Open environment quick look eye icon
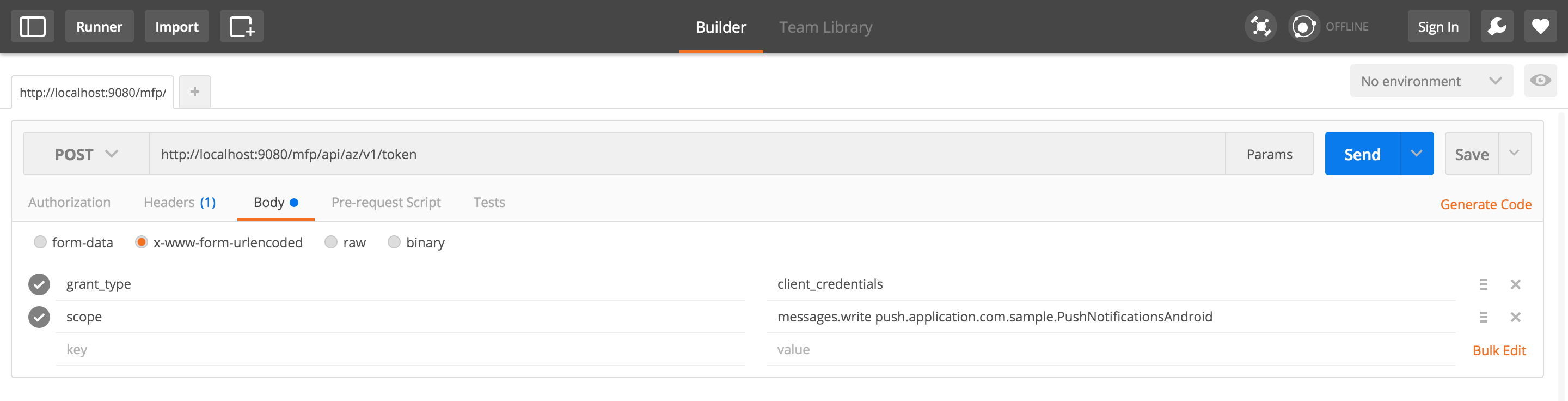The height and width of the screenshot is (401, 1568). 1540,81
